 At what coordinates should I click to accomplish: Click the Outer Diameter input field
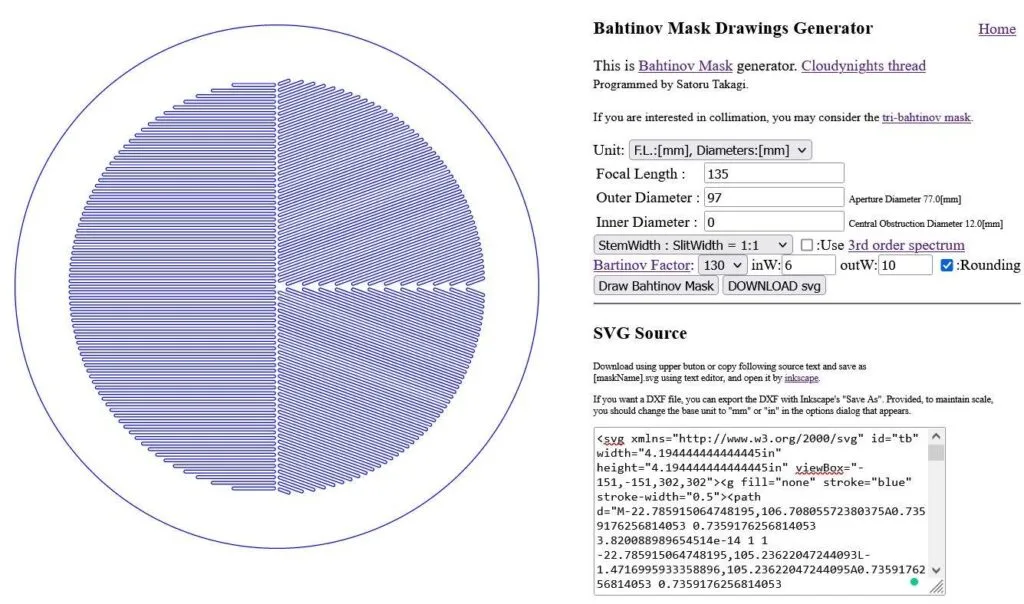[x=774, y=198]
